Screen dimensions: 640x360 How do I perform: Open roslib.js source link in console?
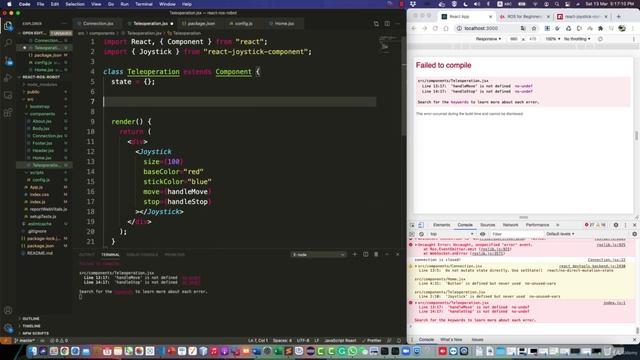[611, 244]
